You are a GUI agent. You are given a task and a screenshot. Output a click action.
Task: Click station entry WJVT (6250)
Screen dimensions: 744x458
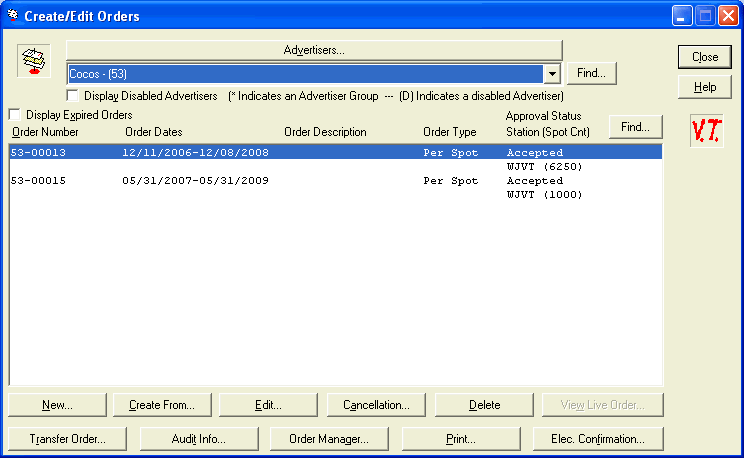tap(544, 167)
